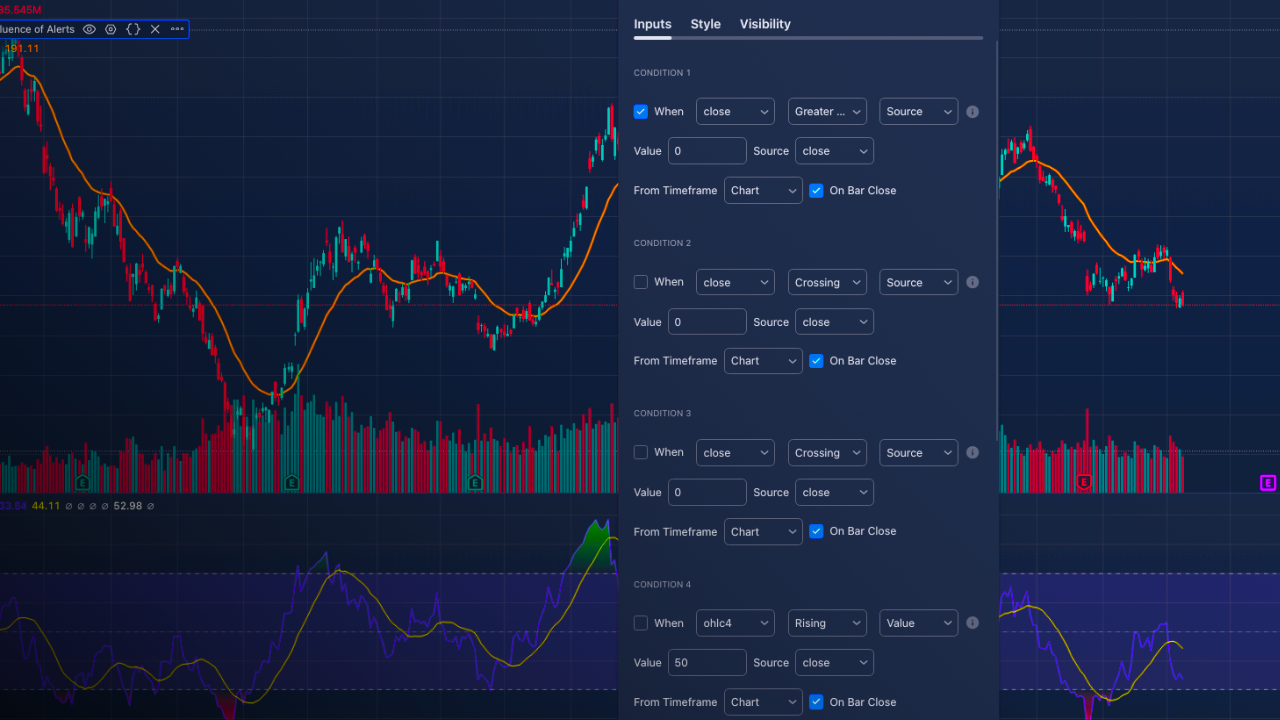Open the More options menu on the indicator legend
Image resolution: width=1280 pixels, height=720 pixels.
point(177,29)
